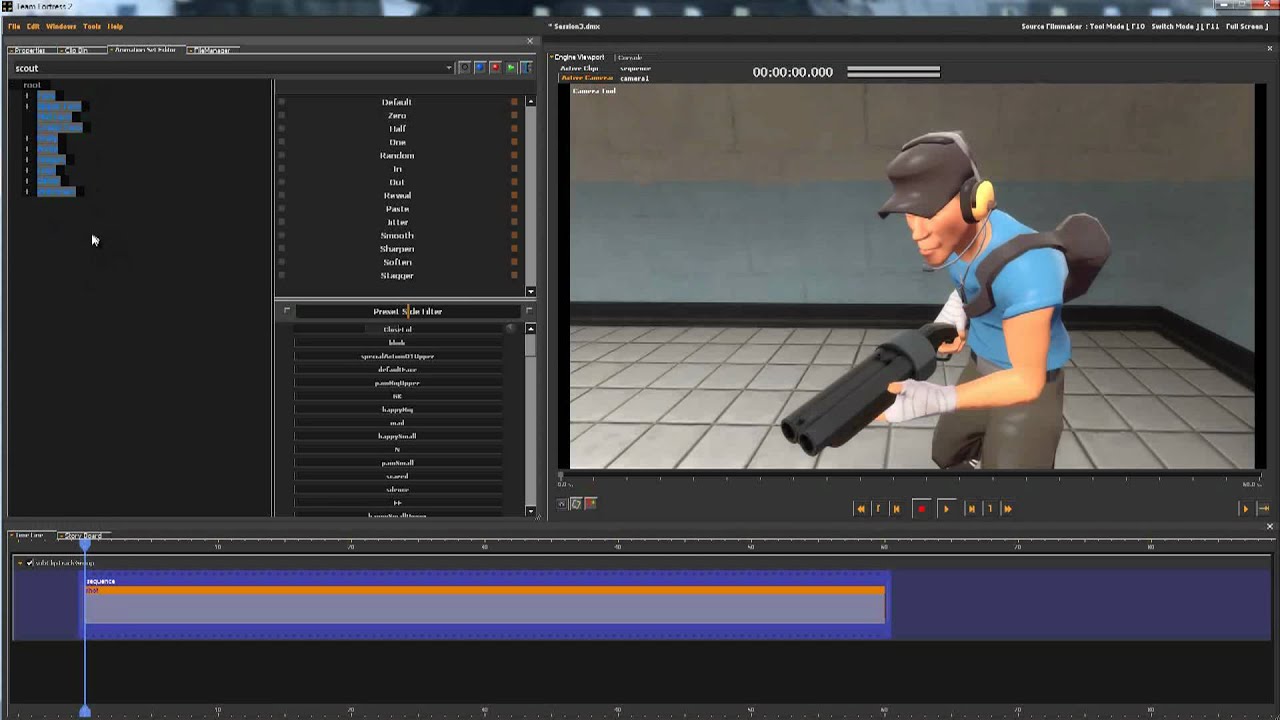1280x720 pixels.
Task: Click the green arrow toolbar icon
Action: 511,68
